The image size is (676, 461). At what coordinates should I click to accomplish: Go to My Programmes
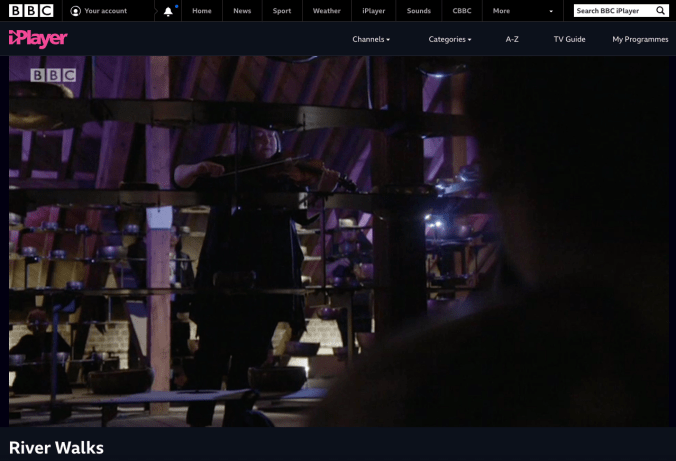tap(640, 39)
